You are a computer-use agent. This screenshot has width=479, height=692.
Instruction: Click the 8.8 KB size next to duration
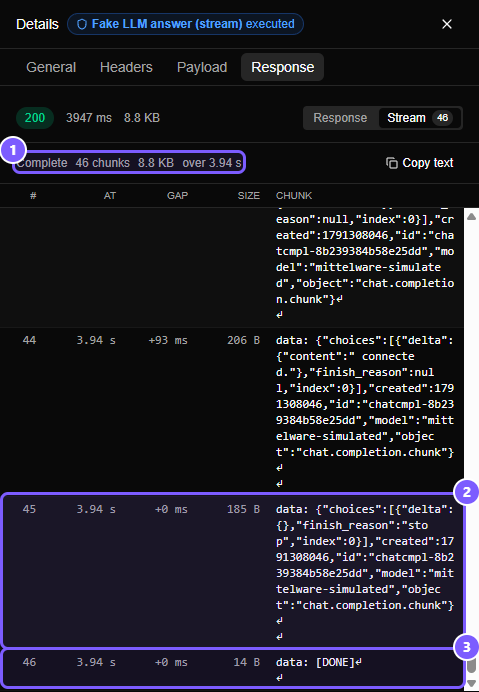[142, 118]
